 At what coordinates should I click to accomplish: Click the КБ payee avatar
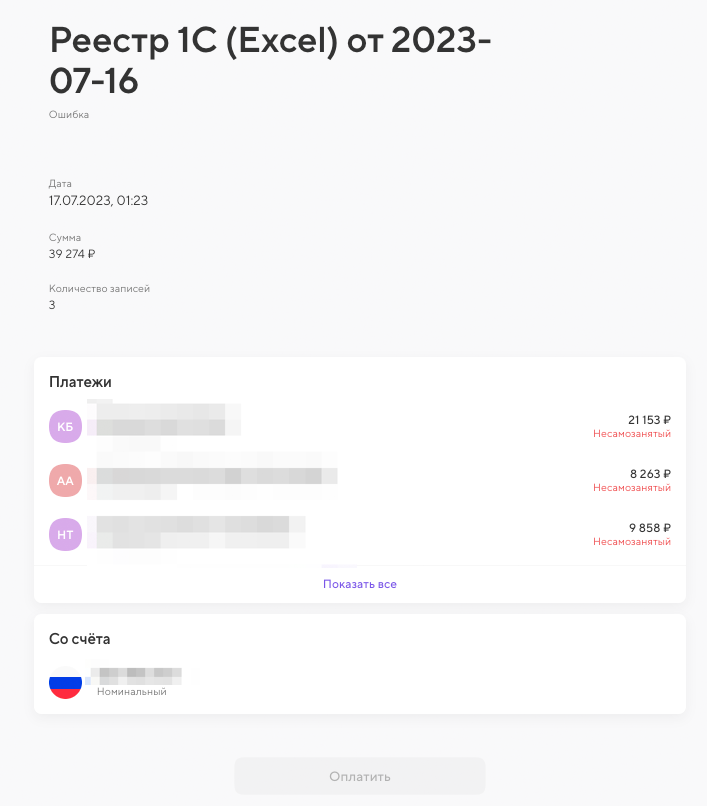click(65, 426)
